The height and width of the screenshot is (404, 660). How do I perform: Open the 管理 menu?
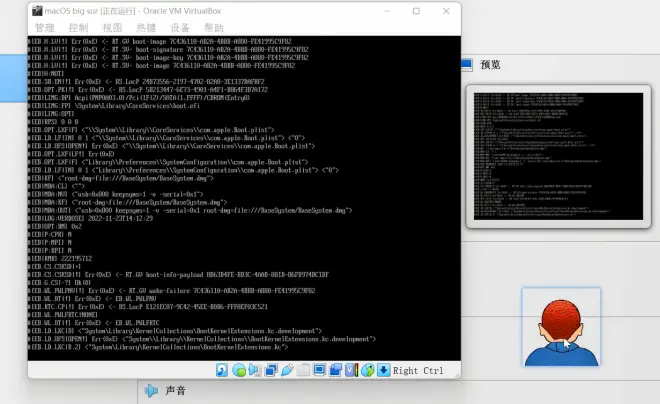point(45,28)
